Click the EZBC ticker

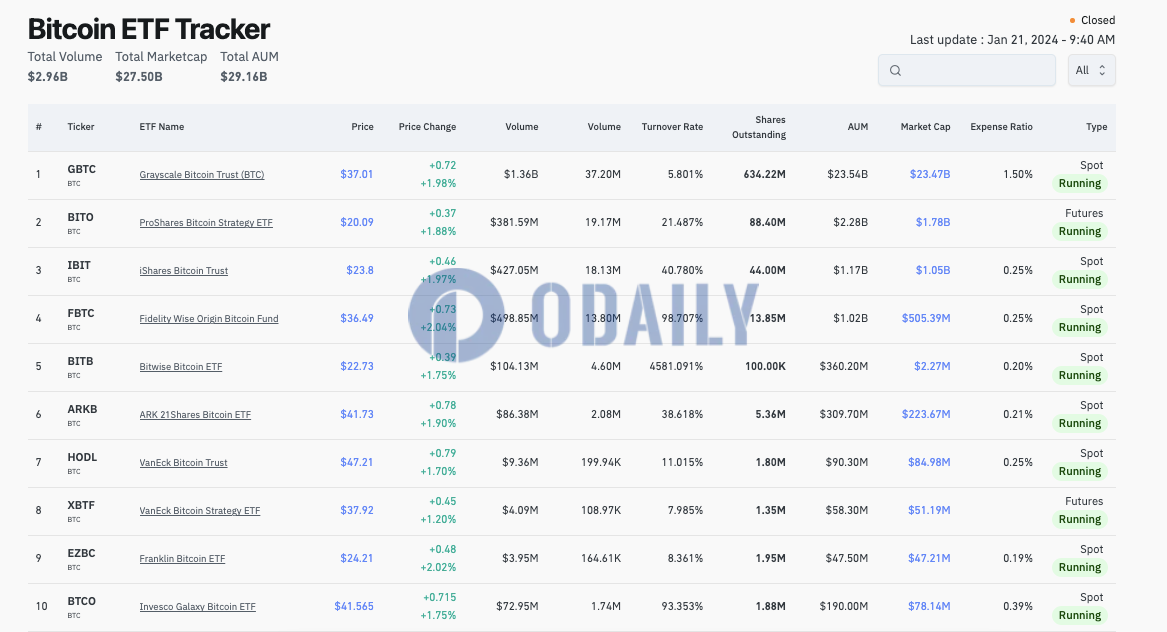(81, 554)
